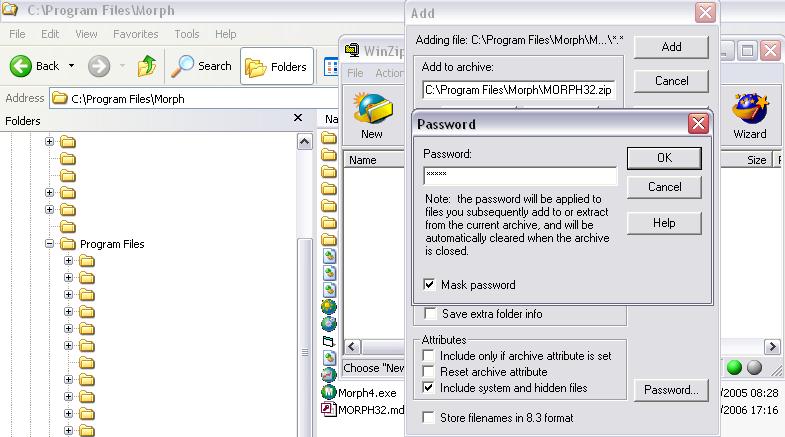Open the Search magnifier in Explorer toolbar
This screenshot has width=785, height=437.
(x=184, y=66)
